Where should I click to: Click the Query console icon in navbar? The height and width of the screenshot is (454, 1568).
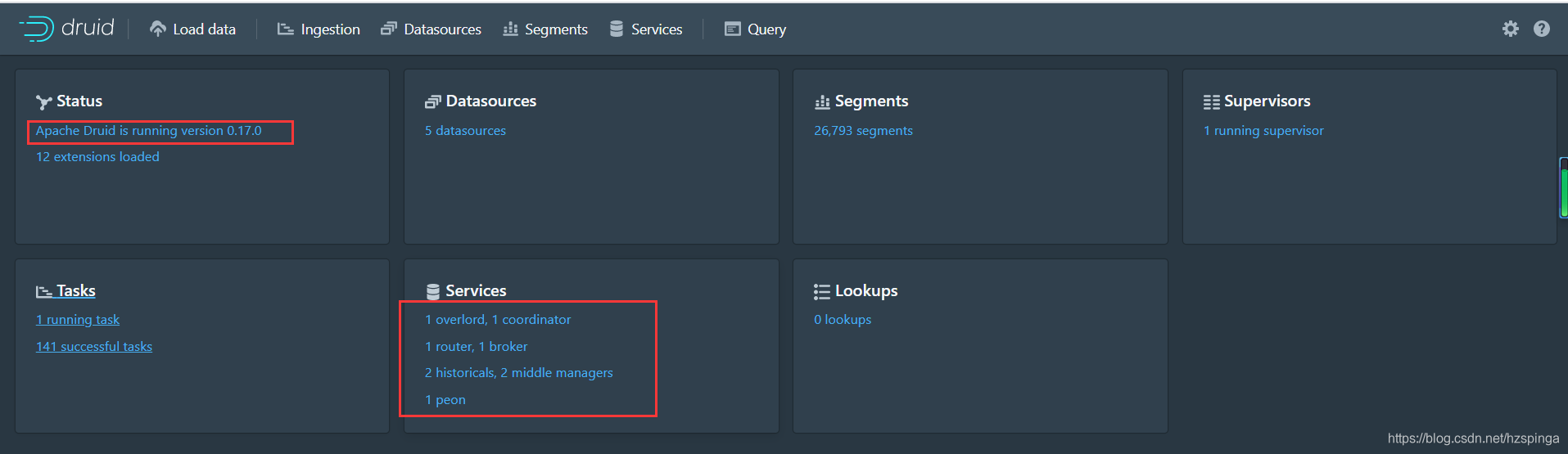[x=732, y=29]
